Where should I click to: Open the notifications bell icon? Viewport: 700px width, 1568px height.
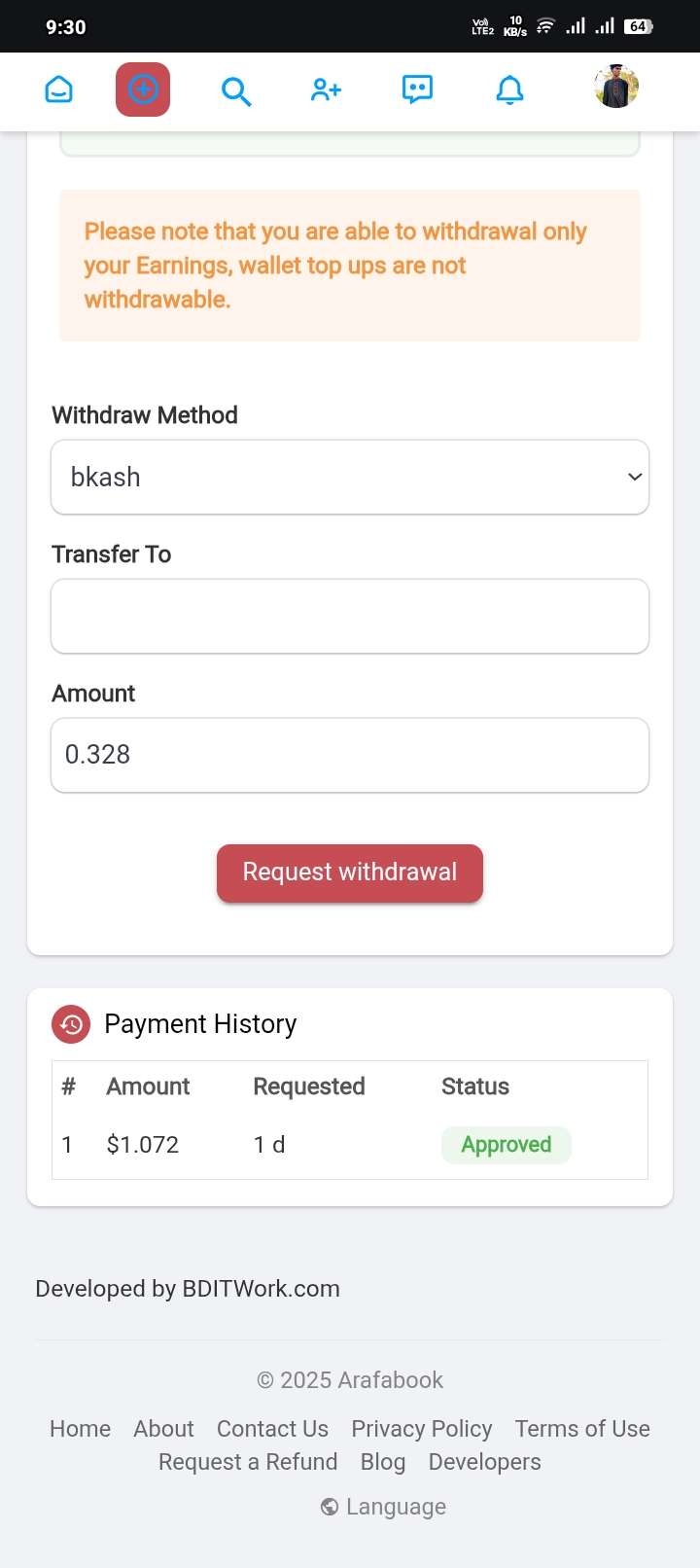[x=510, y=89]
